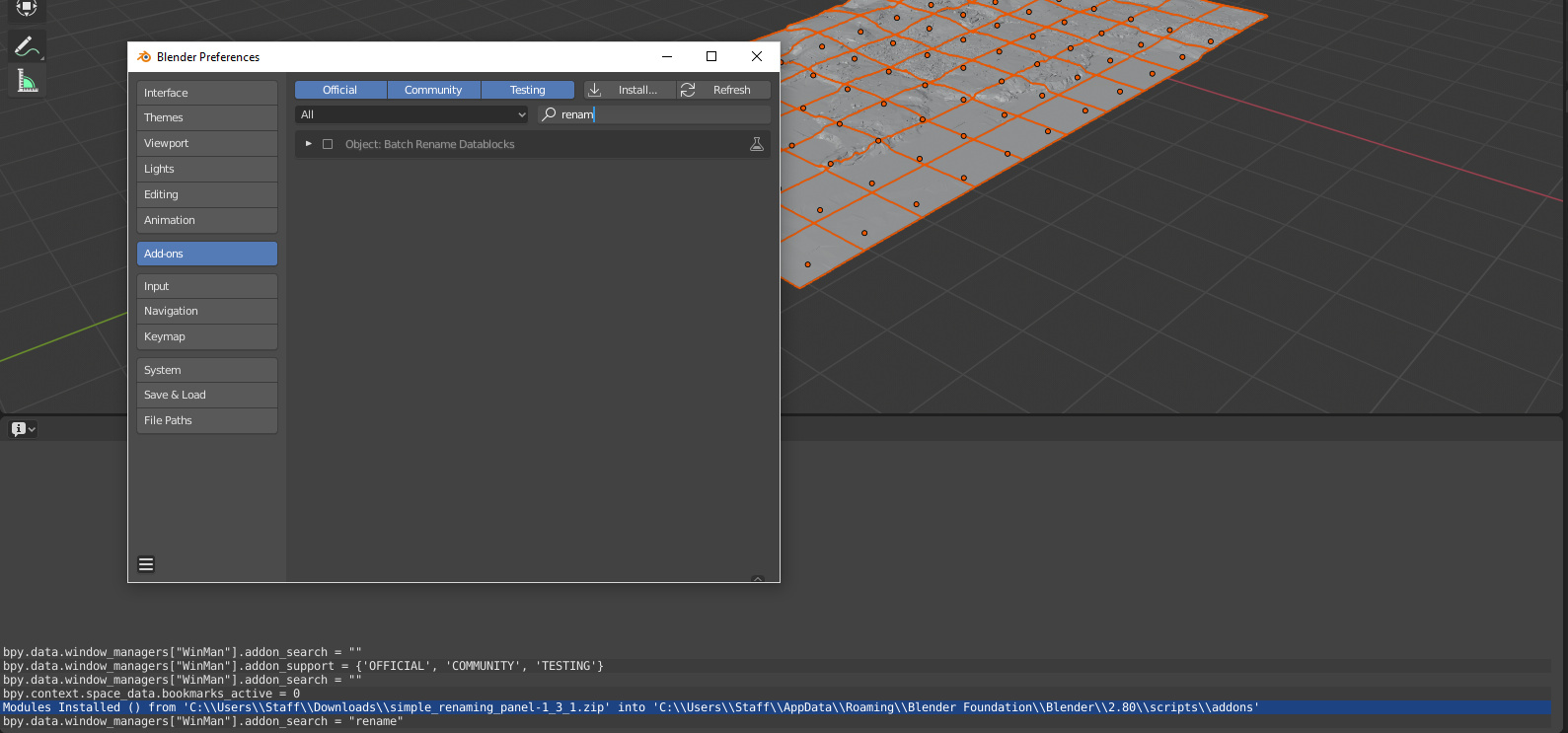Toggle the Official support level filter

[x=340, y=90]
